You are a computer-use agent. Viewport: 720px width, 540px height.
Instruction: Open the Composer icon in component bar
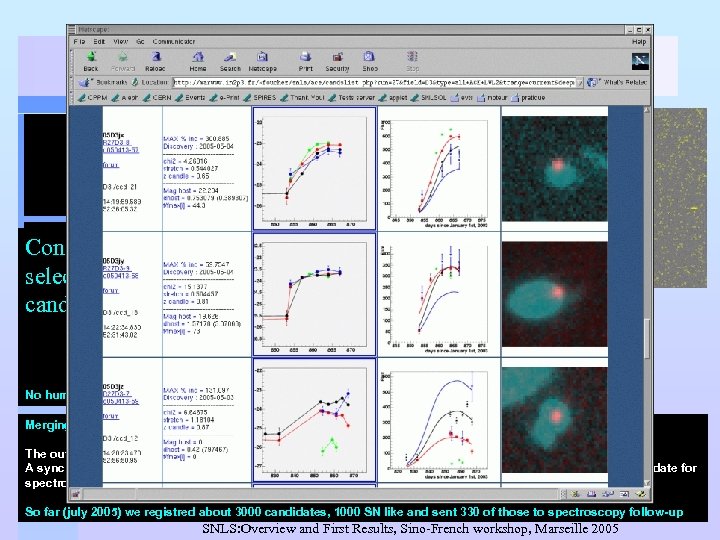coord(641,495)
